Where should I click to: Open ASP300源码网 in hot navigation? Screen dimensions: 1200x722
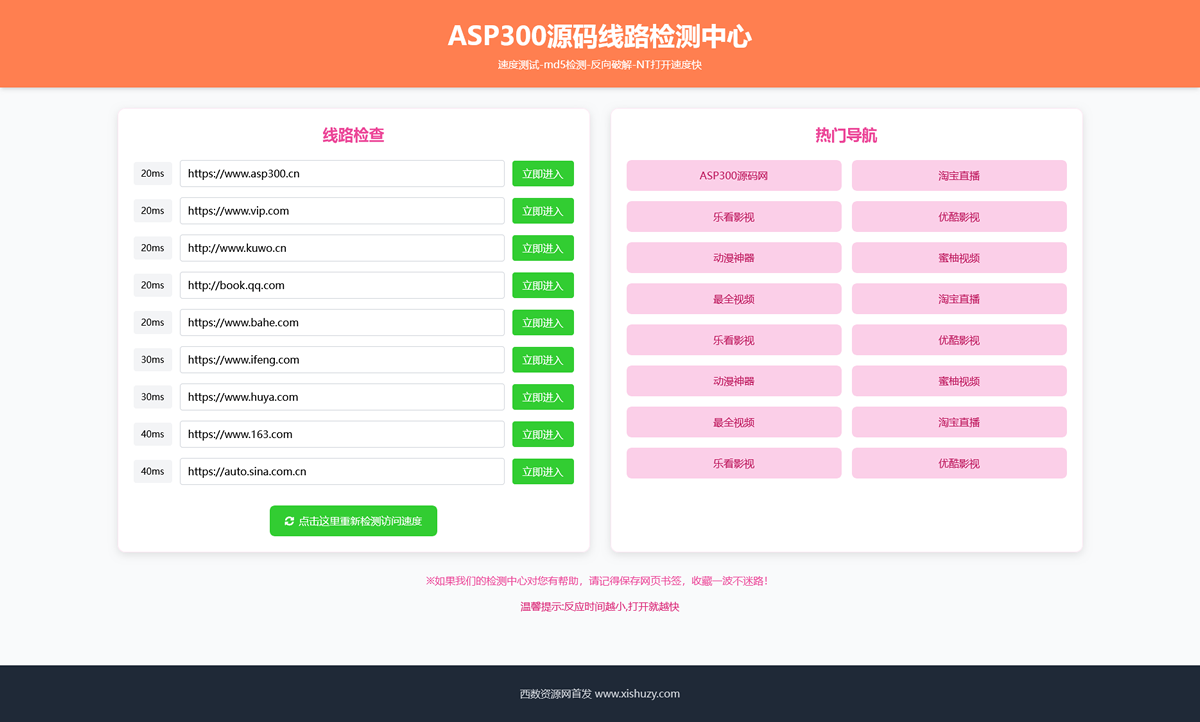point(733,175)
